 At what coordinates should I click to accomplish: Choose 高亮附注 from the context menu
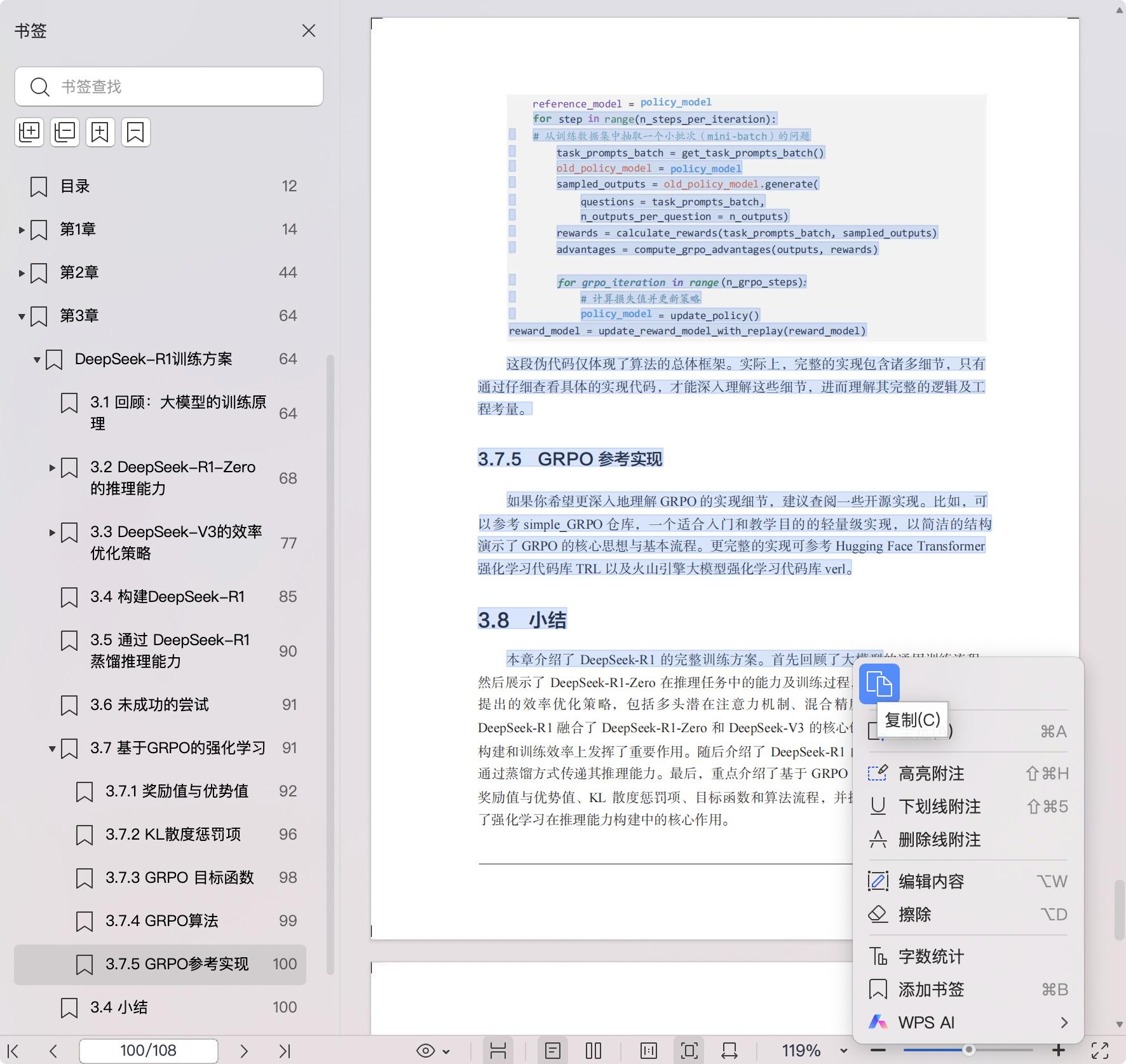click(931, 774)
